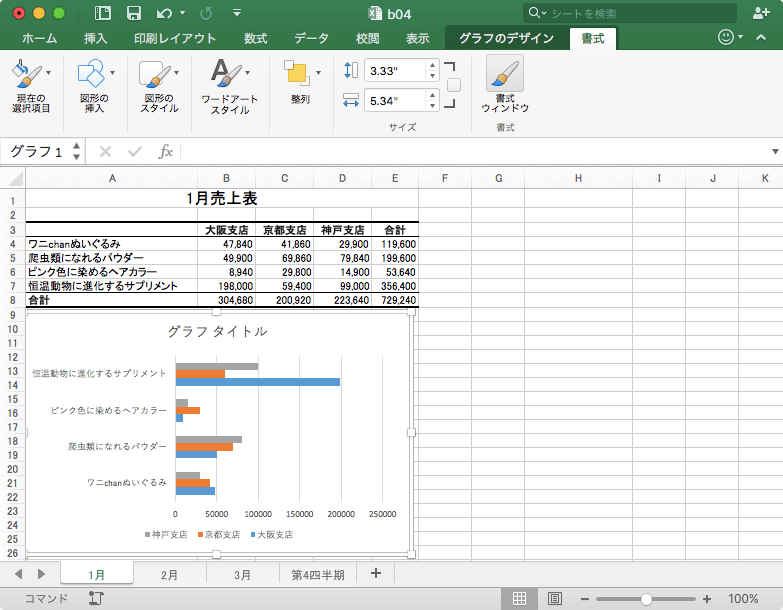Open the smiley feedback icon
Image resolution: width=783 pixels, height=610 pixels.
point(726,37)
